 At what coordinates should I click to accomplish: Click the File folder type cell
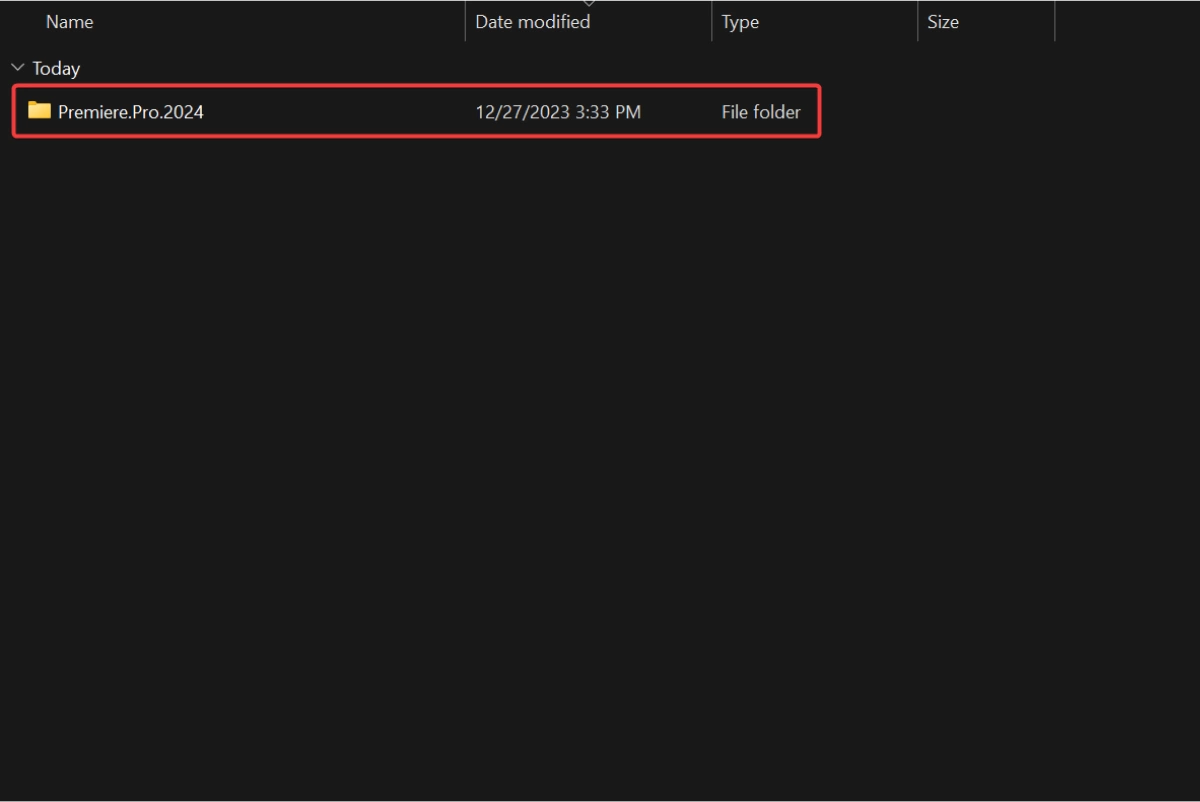point(761,112)
